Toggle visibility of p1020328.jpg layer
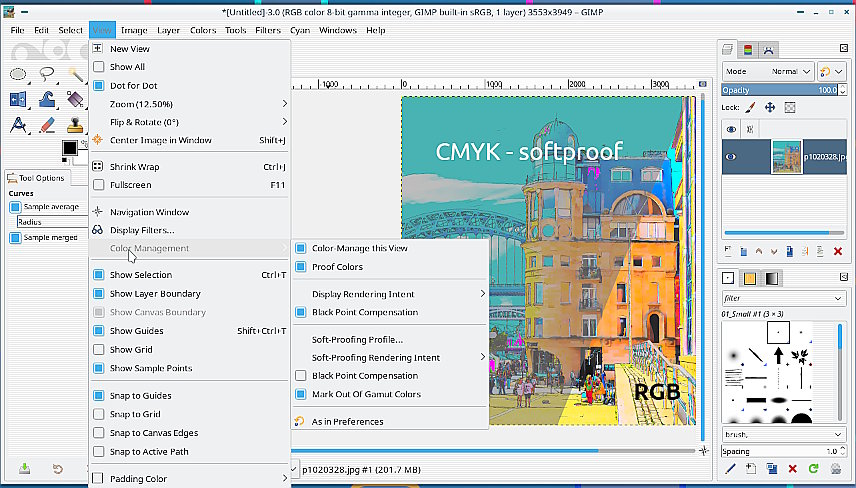856x488 pixels. pyautogui.click(x=731, y=156)
